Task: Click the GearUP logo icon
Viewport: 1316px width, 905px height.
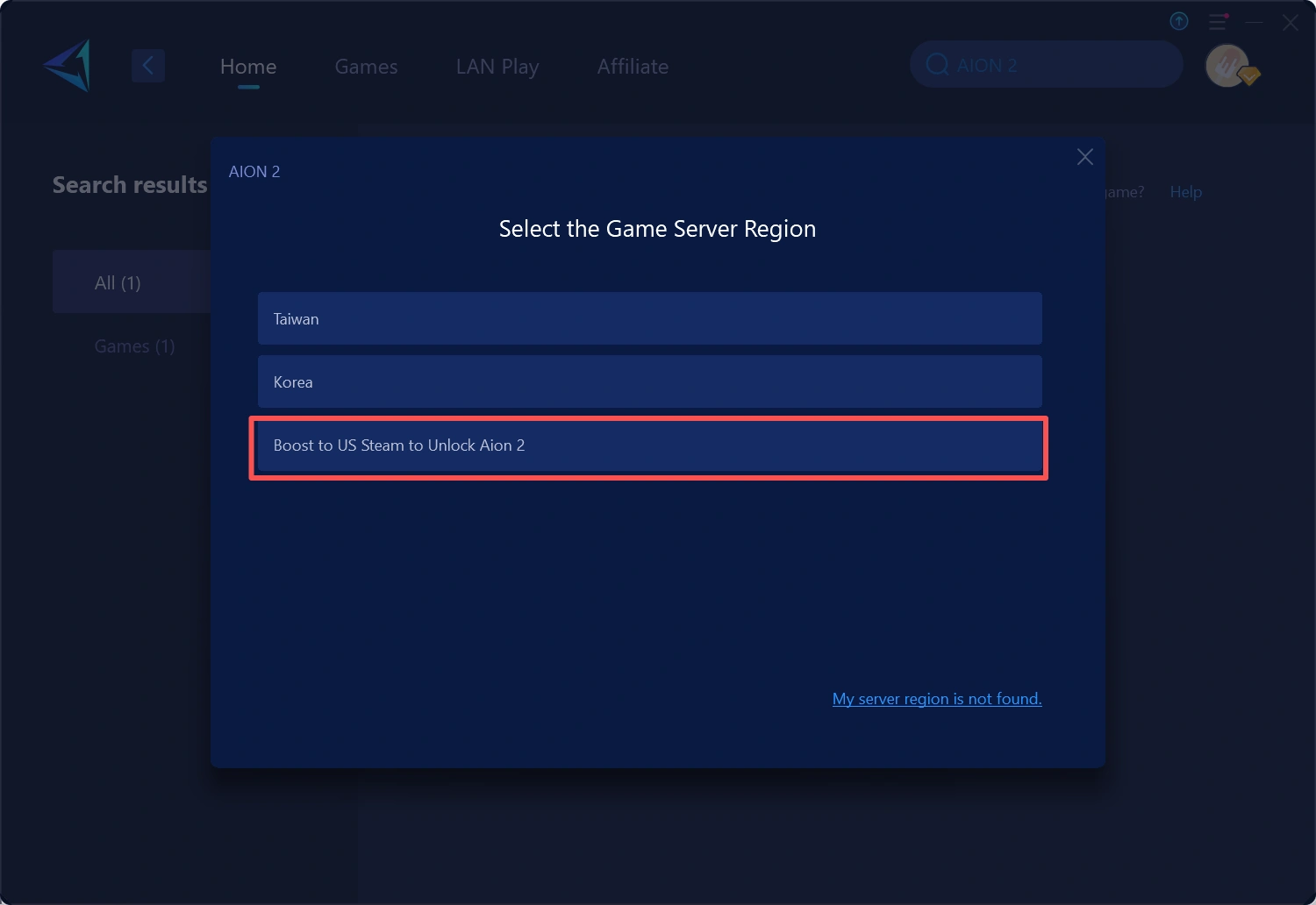Action: [x=68, y=66]
